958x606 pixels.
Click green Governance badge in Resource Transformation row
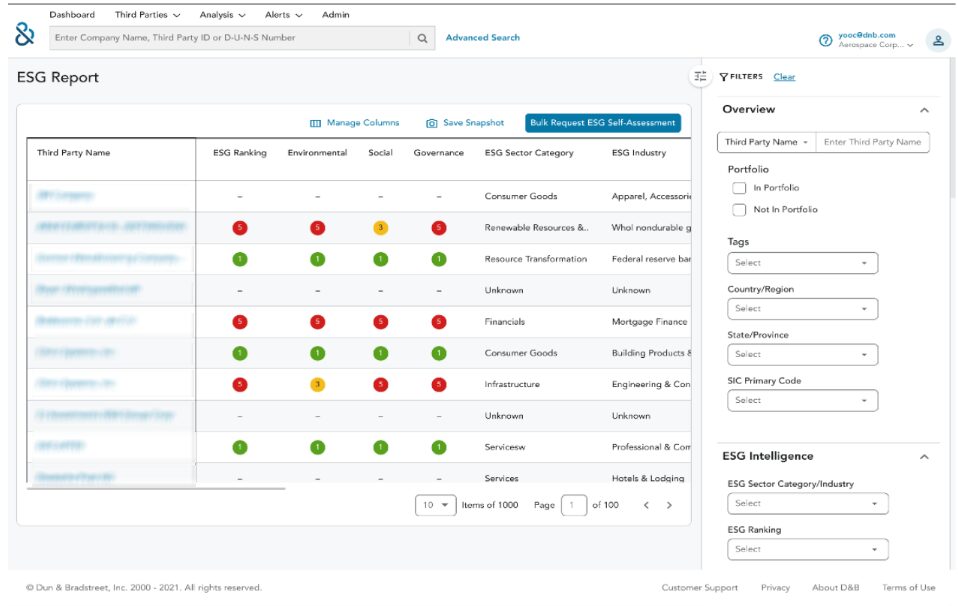[439, 259]
